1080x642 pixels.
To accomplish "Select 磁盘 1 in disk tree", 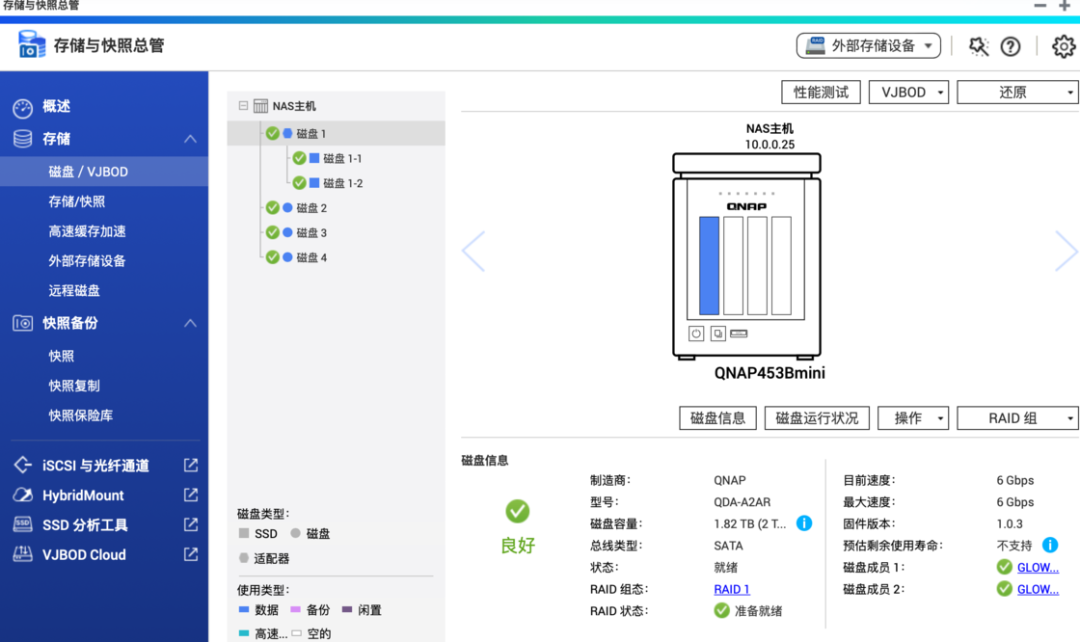I will coord(336,133).
